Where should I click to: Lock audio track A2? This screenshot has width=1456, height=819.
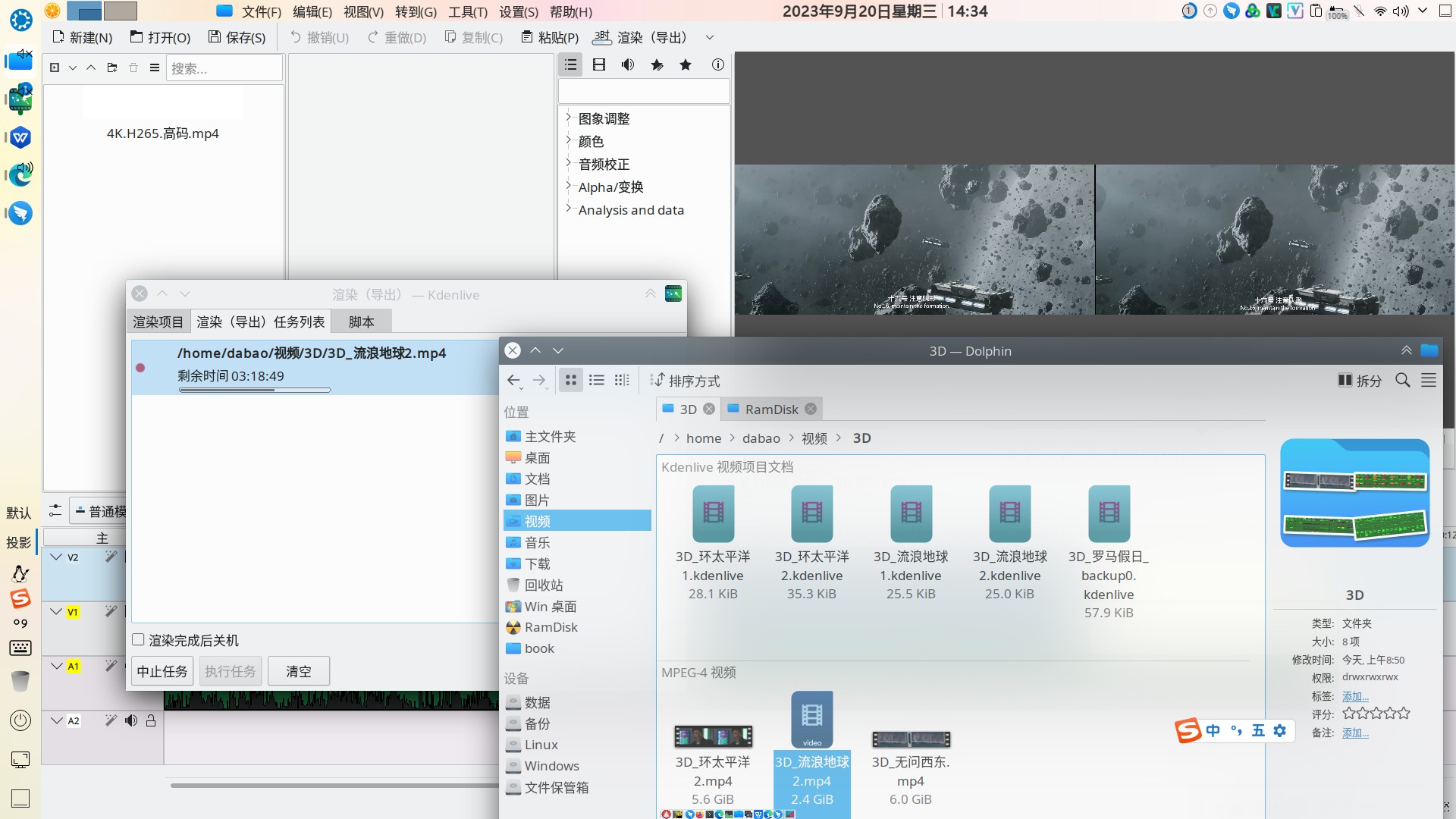(151, 720)
